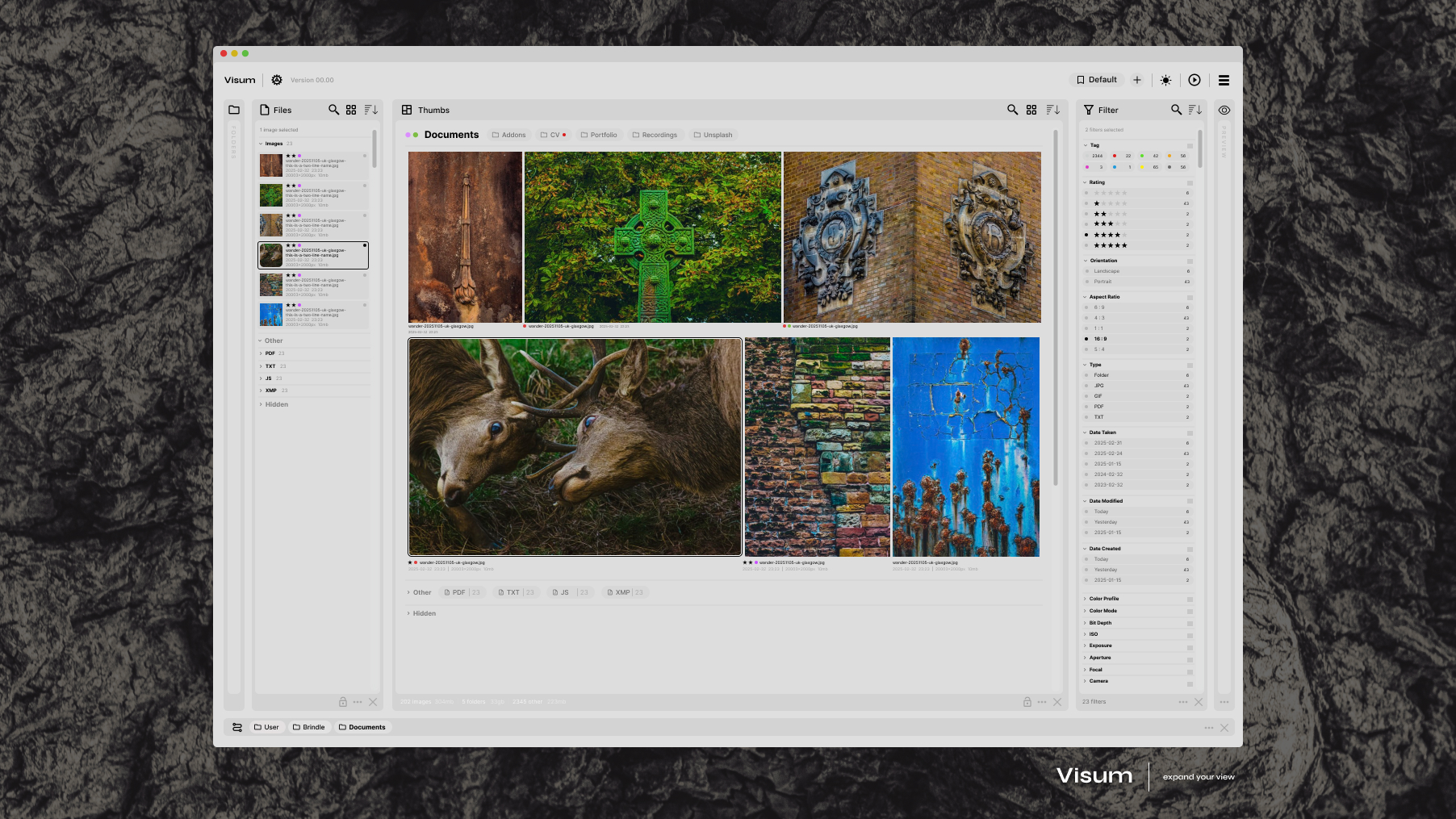Open sort options in the Filter panel
This screenshot has height=819, width=1456.
1195,110
